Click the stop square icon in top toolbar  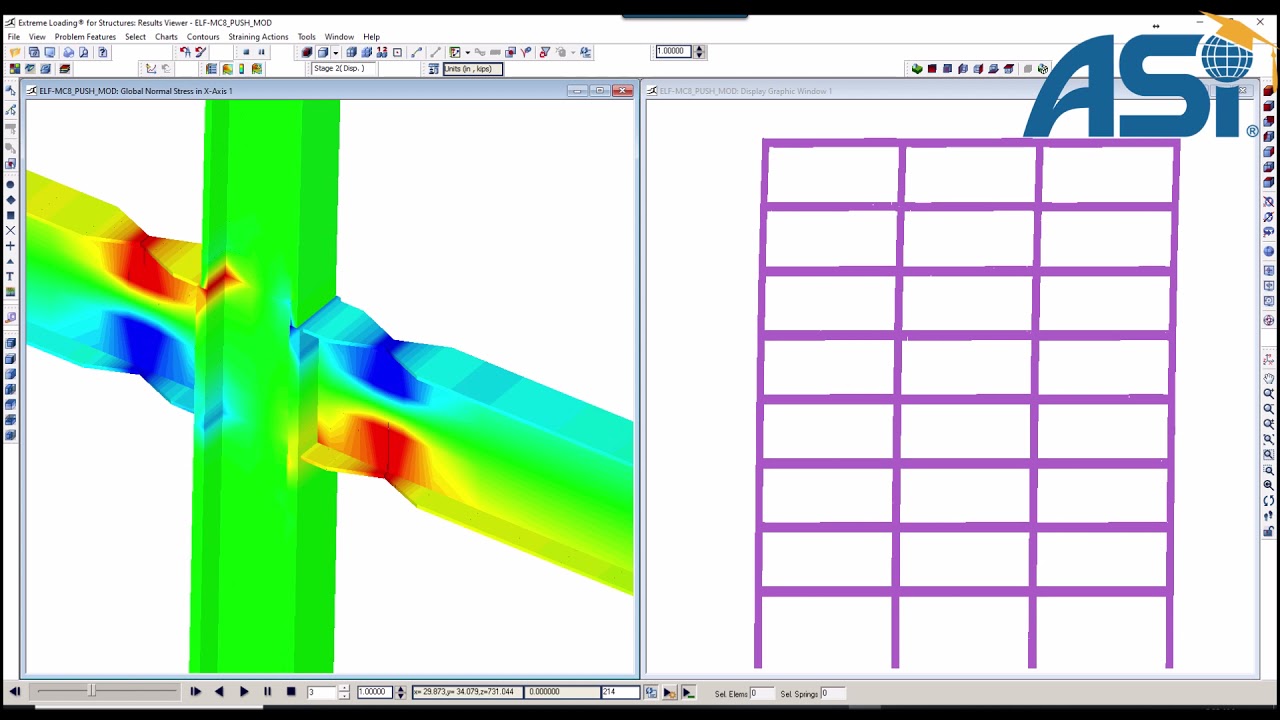246,52
